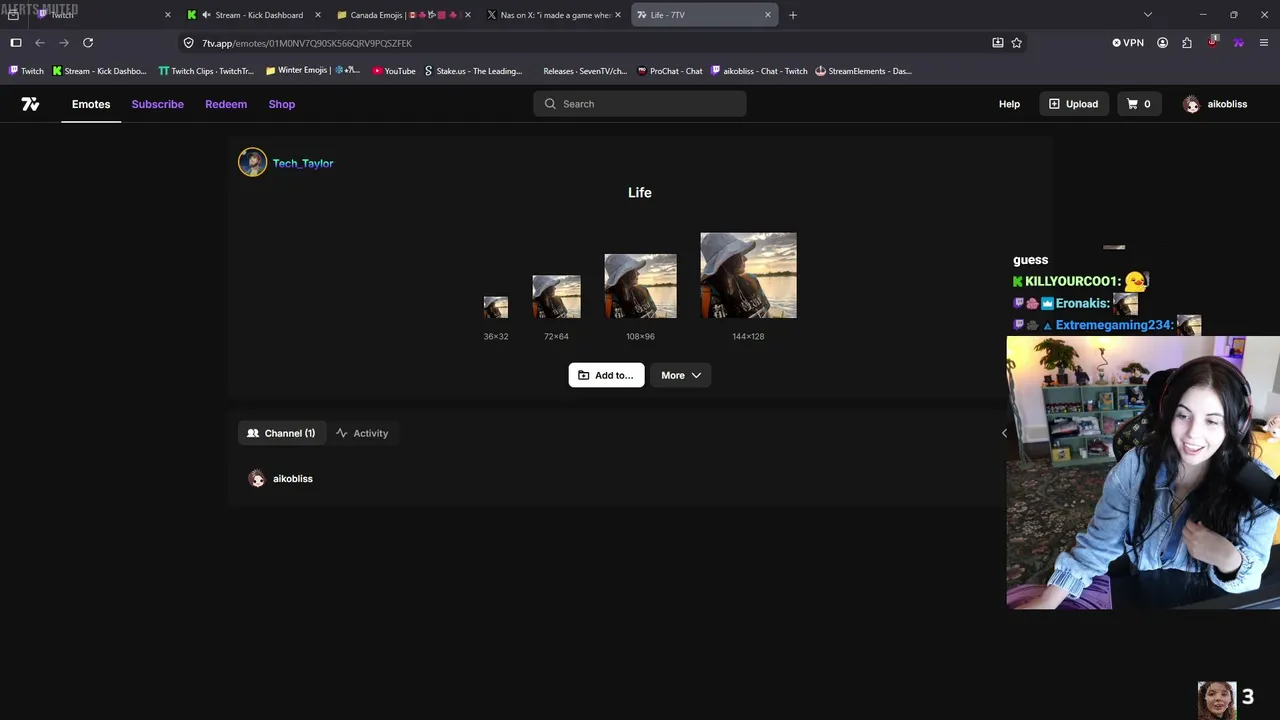Select the Channel (1) tab
Viewport: 1280px width, 720px height.
tap(281, 433)
